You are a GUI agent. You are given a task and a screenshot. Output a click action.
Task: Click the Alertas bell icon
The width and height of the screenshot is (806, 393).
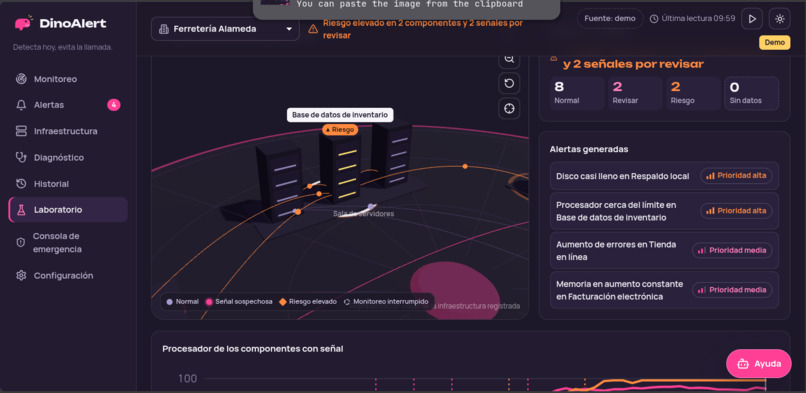click(x=21, y=105)
